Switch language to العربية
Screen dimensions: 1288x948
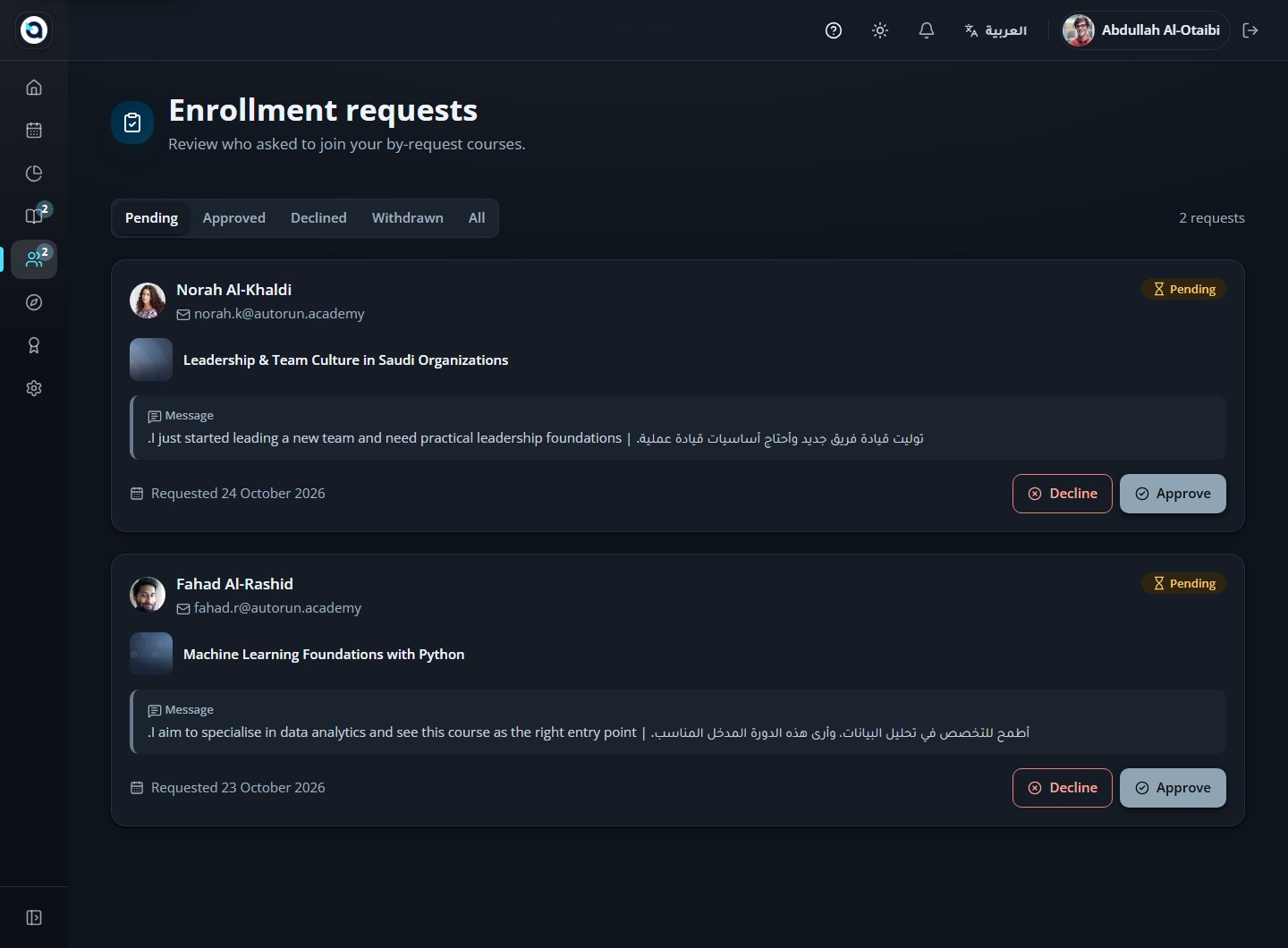(x=996, y=30)
